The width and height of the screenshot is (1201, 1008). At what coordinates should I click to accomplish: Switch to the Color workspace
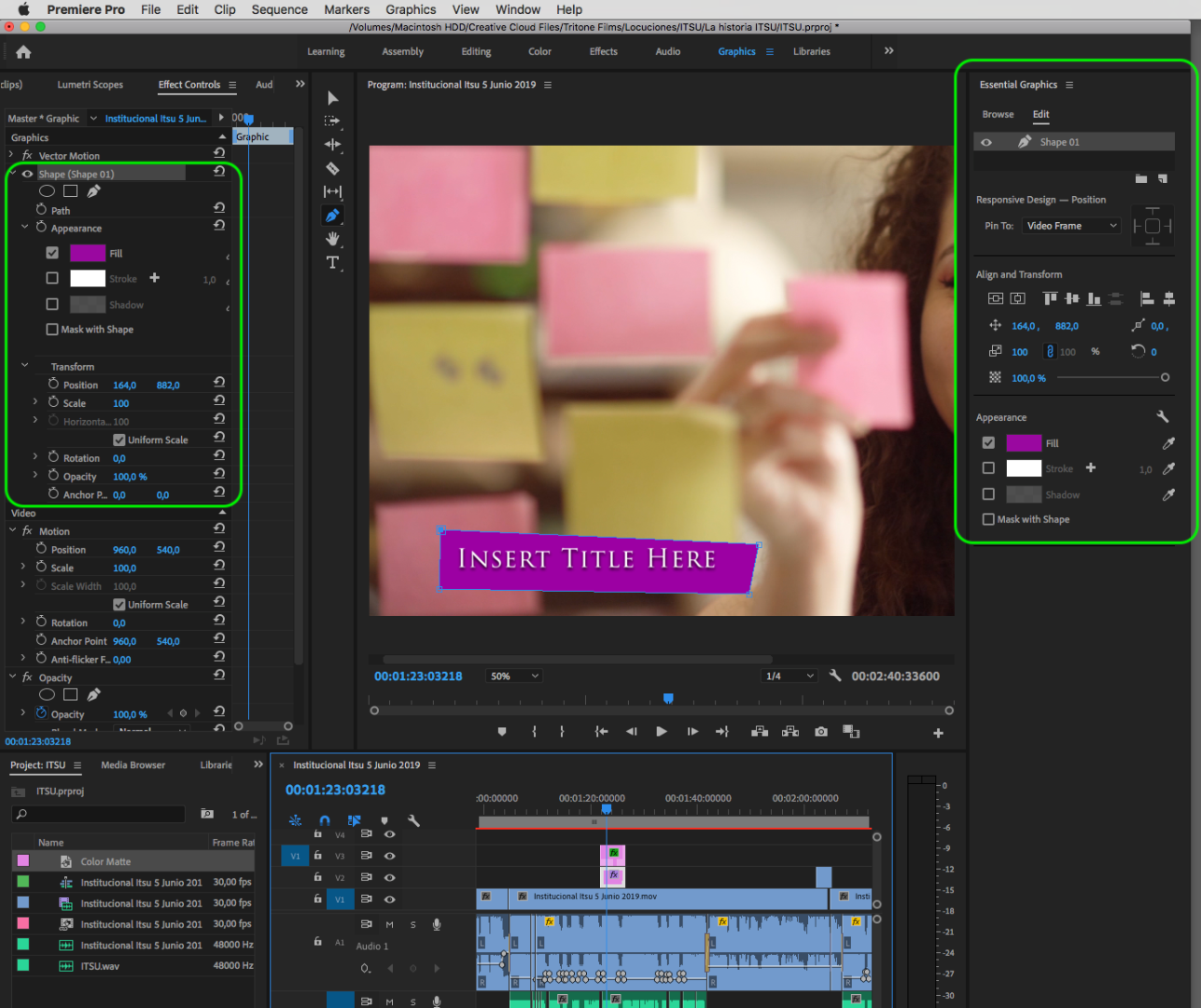540,51
